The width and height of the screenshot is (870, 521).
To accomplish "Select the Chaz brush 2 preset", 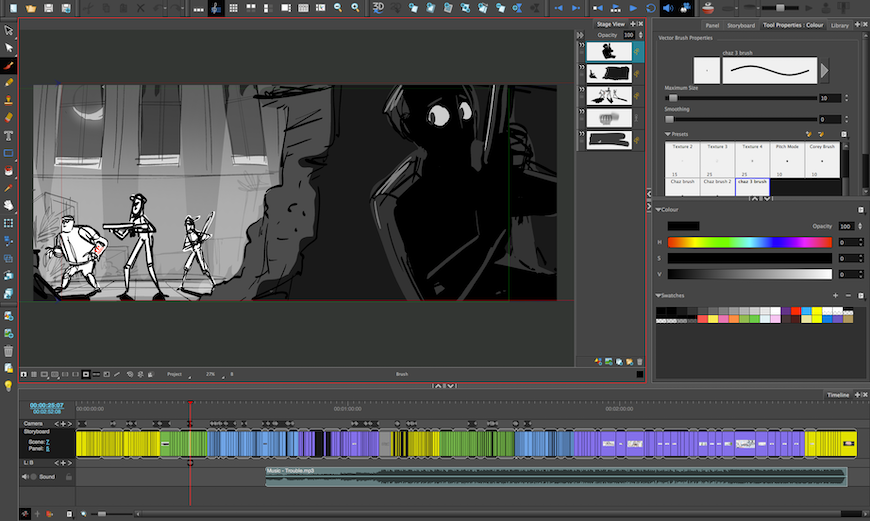I will (717, 187).
